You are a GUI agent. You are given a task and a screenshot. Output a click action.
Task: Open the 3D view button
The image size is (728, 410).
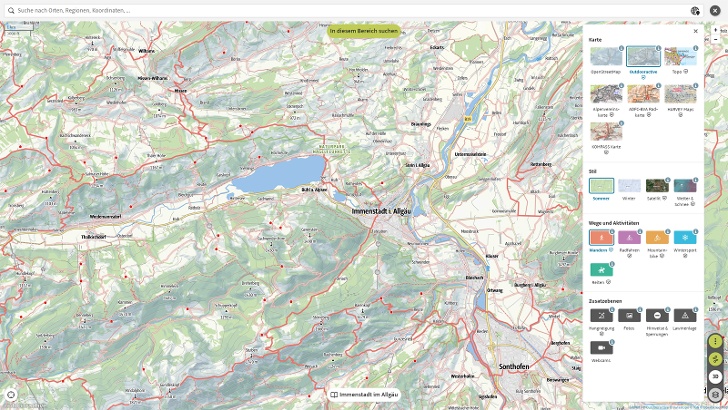[x=715, y=377]
